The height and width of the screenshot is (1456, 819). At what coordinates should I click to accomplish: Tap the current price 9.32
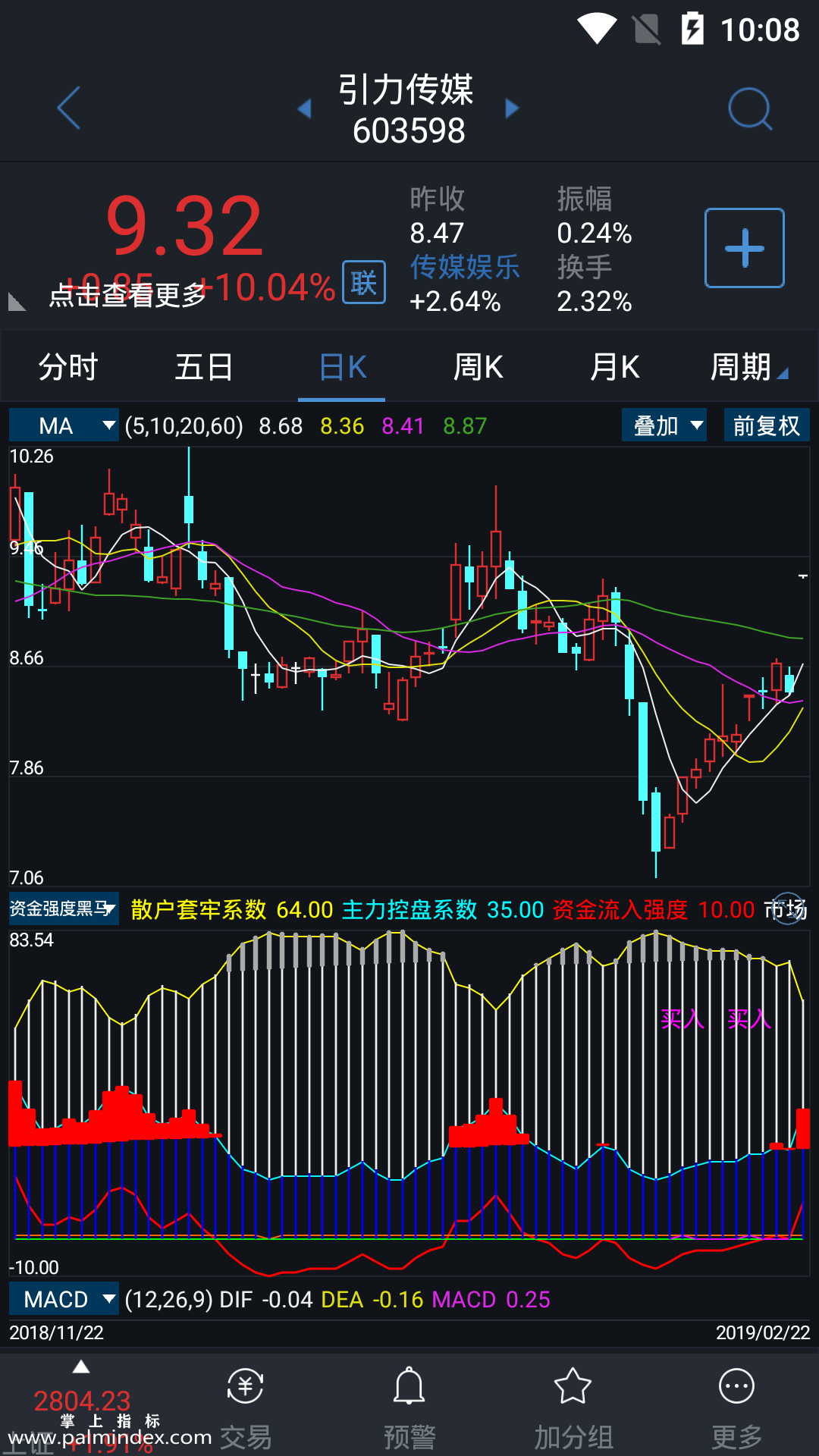pos(185,226)
